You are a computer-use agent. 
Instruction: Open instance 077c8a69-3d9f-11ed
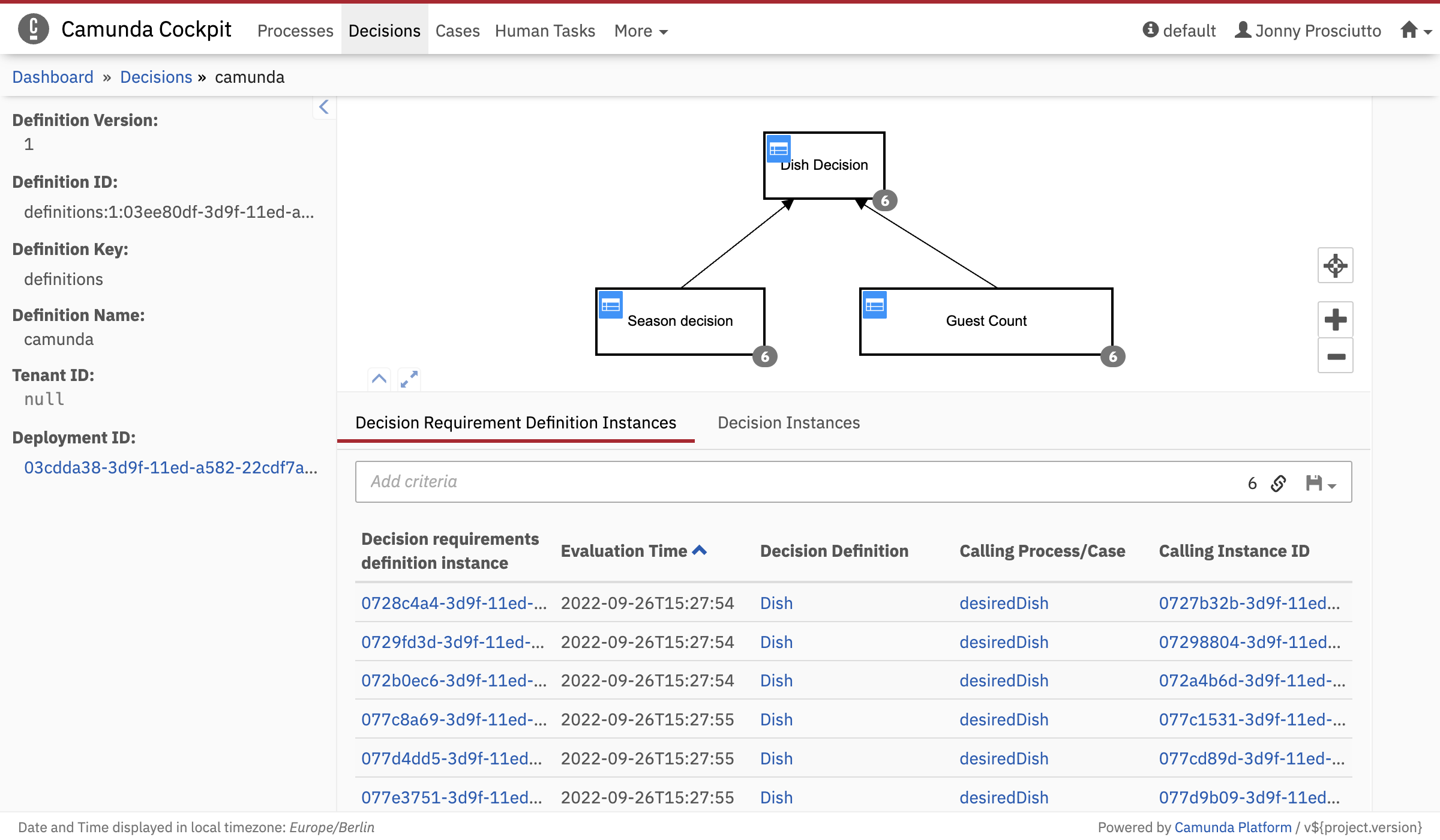[x=454, y=719]
